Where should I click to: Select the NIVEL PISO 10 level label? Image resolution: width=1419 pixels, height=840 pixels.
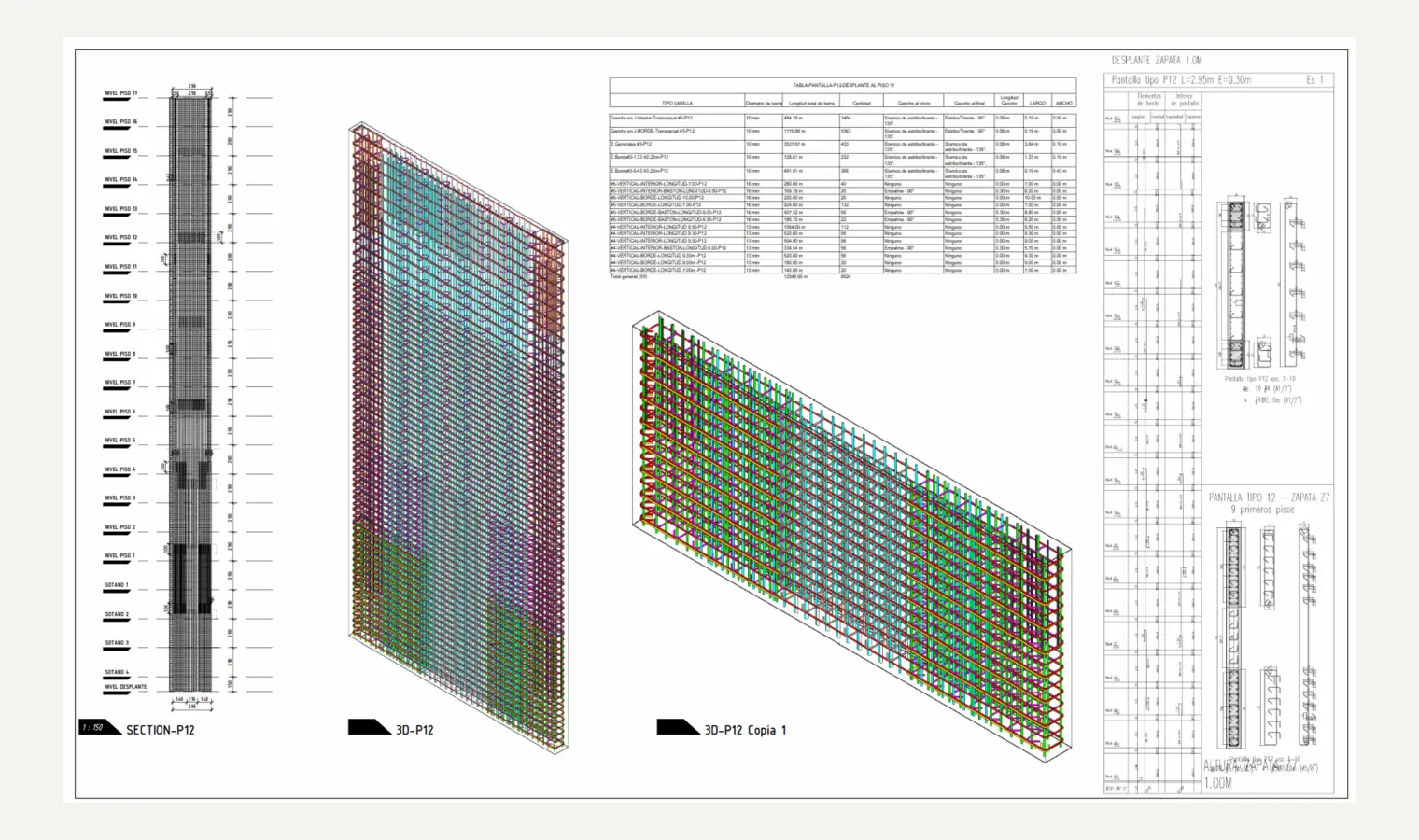click(x=120, y=296)
